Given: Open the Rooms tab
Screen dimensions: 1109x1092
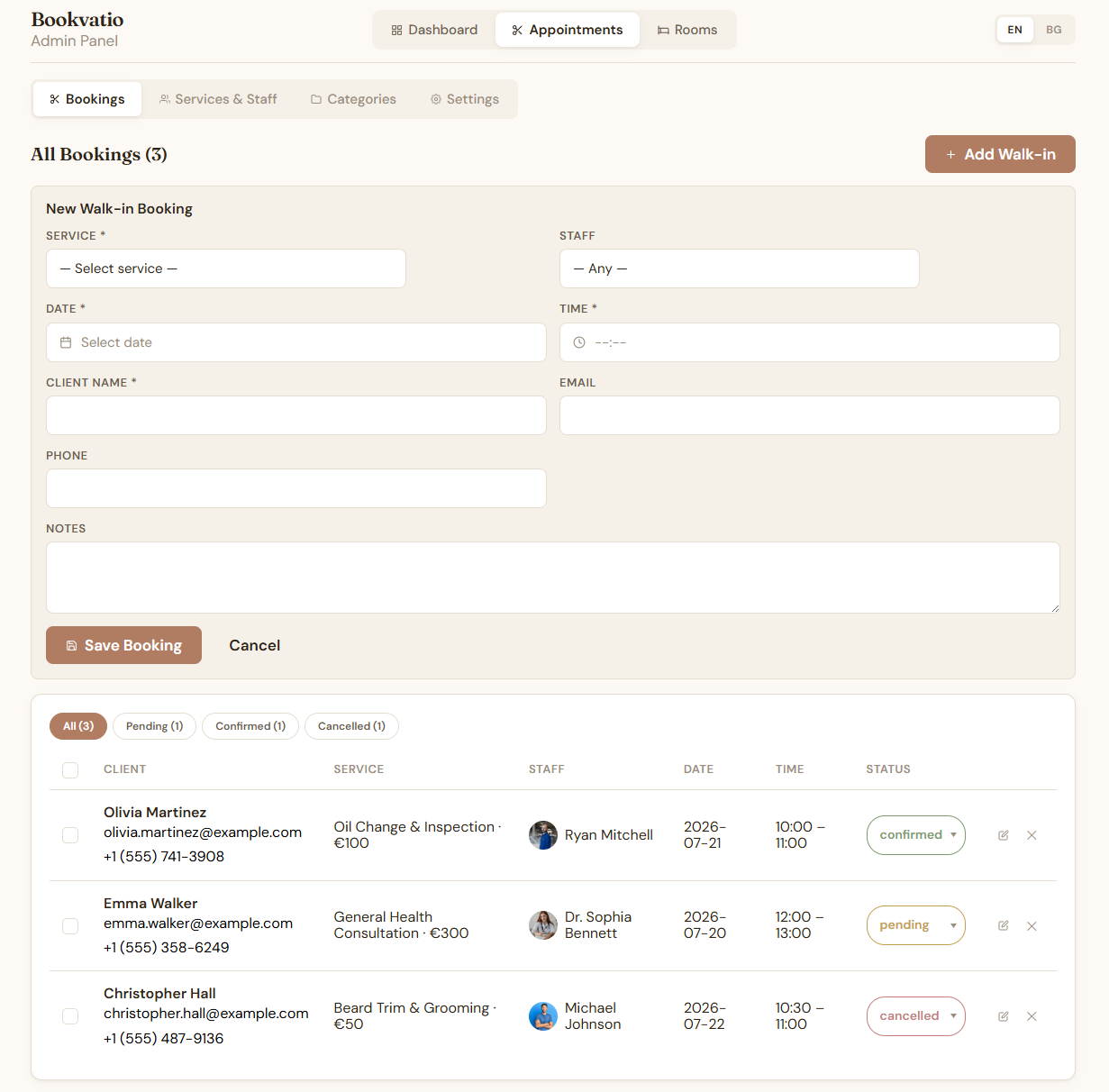Looking at the screenshot, I should pos(687,30).
